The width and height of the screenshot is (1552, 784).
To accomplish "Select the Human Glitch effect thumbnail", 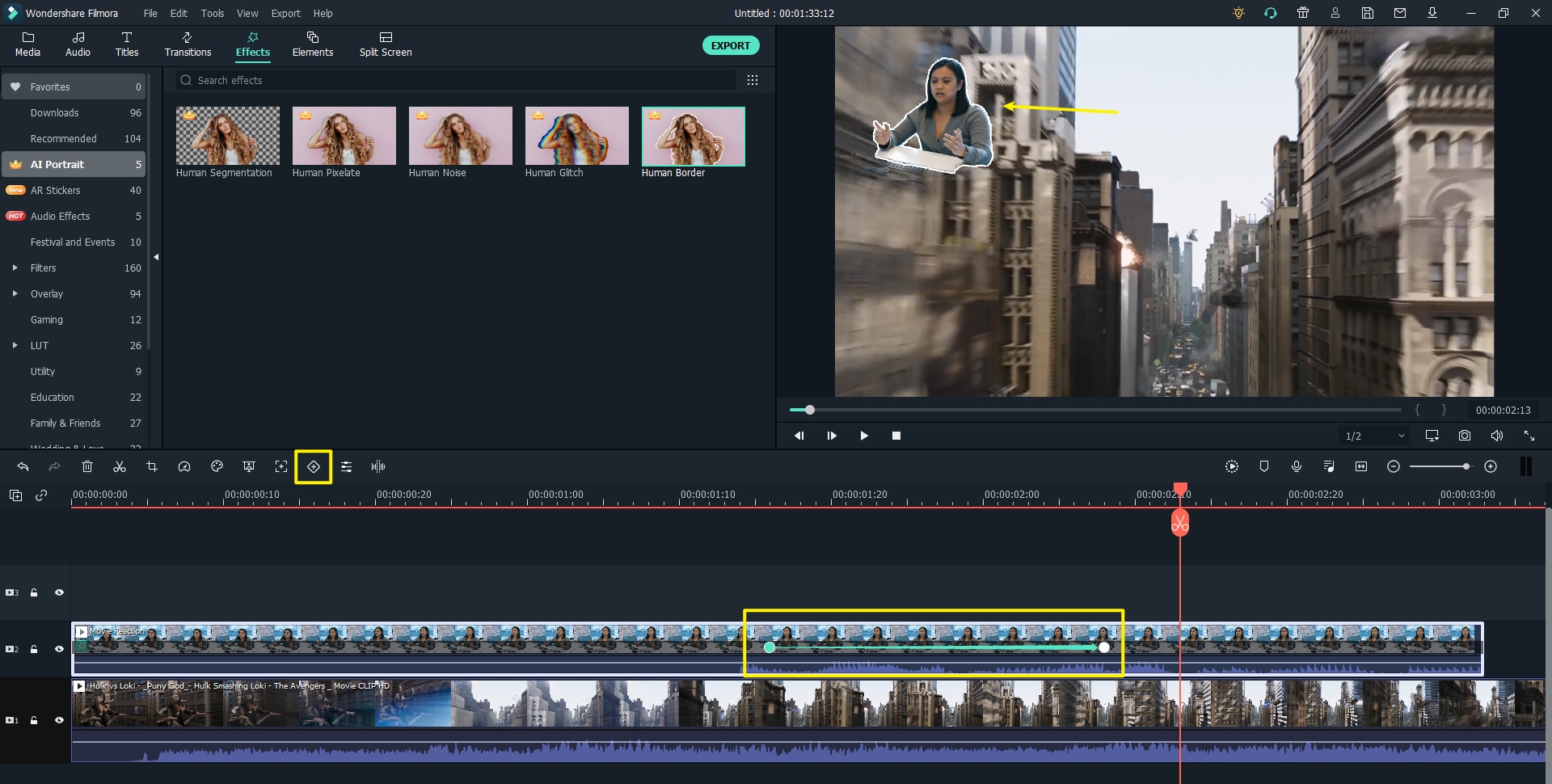I will click(577, 136).
